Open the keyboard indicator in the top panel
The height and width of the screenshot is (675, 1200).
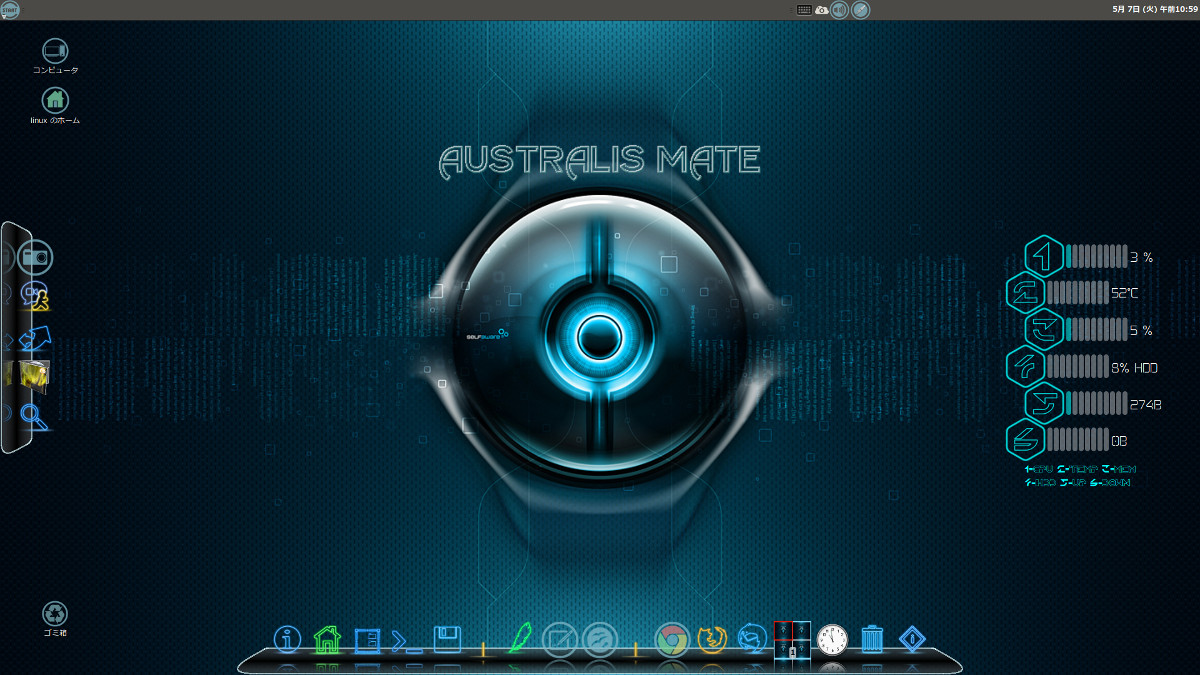pyautogui.click(x=804, y=10)
